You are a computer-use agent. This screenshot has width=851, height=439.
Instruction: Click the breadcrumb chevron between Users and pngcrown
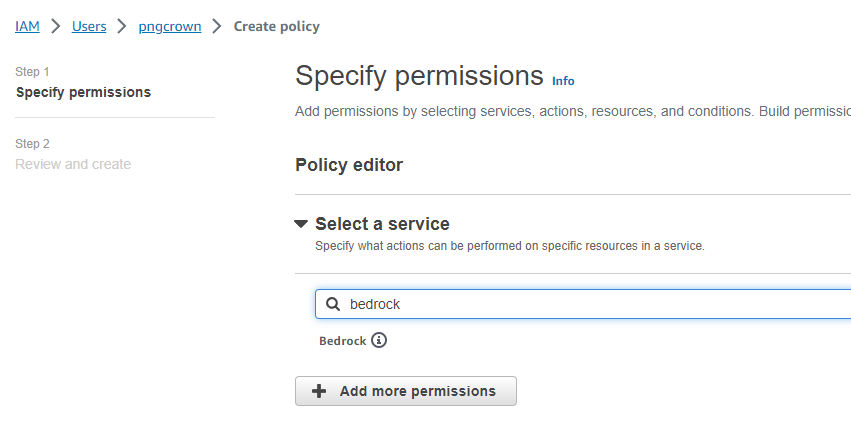point(122,27)
